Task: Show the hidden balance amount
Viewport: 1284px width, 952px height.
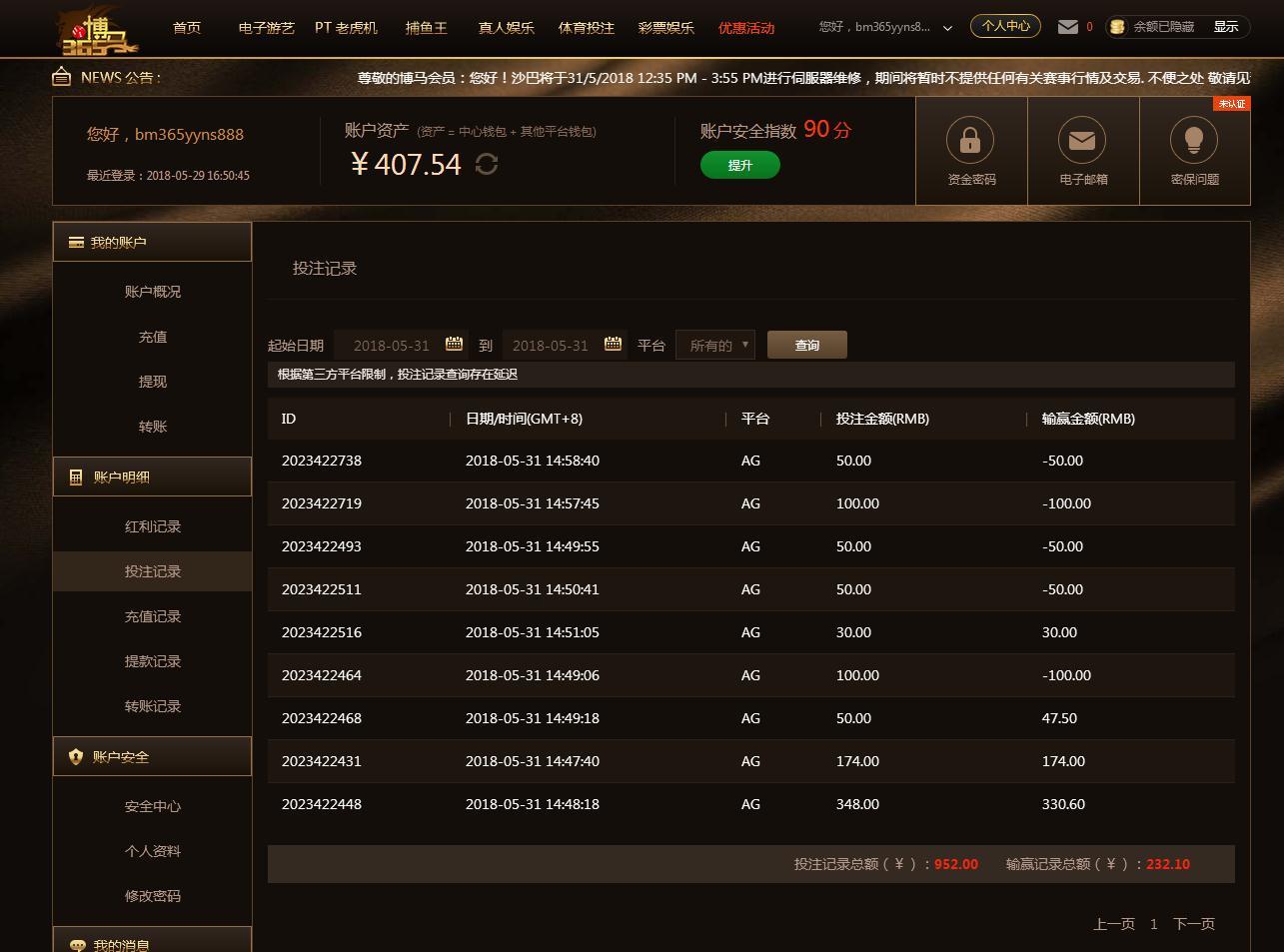Action: pos(1226,27)
